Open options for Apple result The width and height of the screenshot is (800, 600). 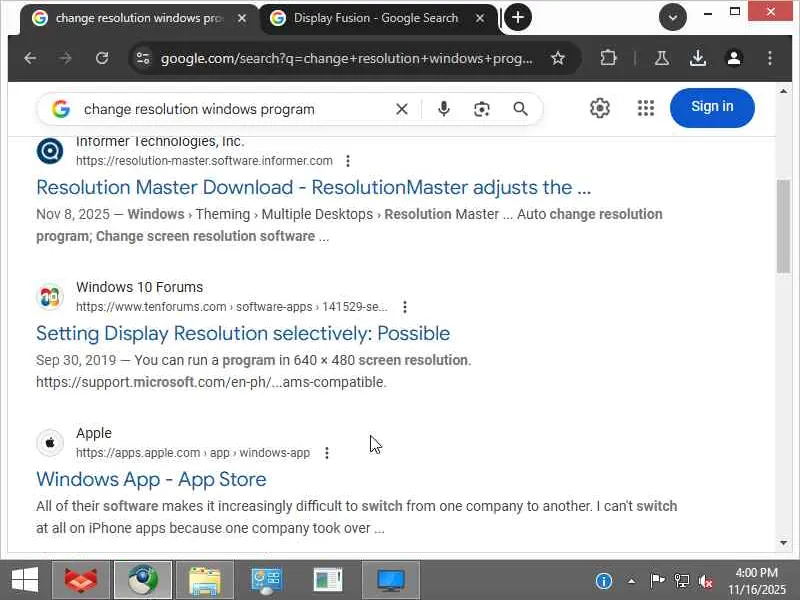[327, 453]
